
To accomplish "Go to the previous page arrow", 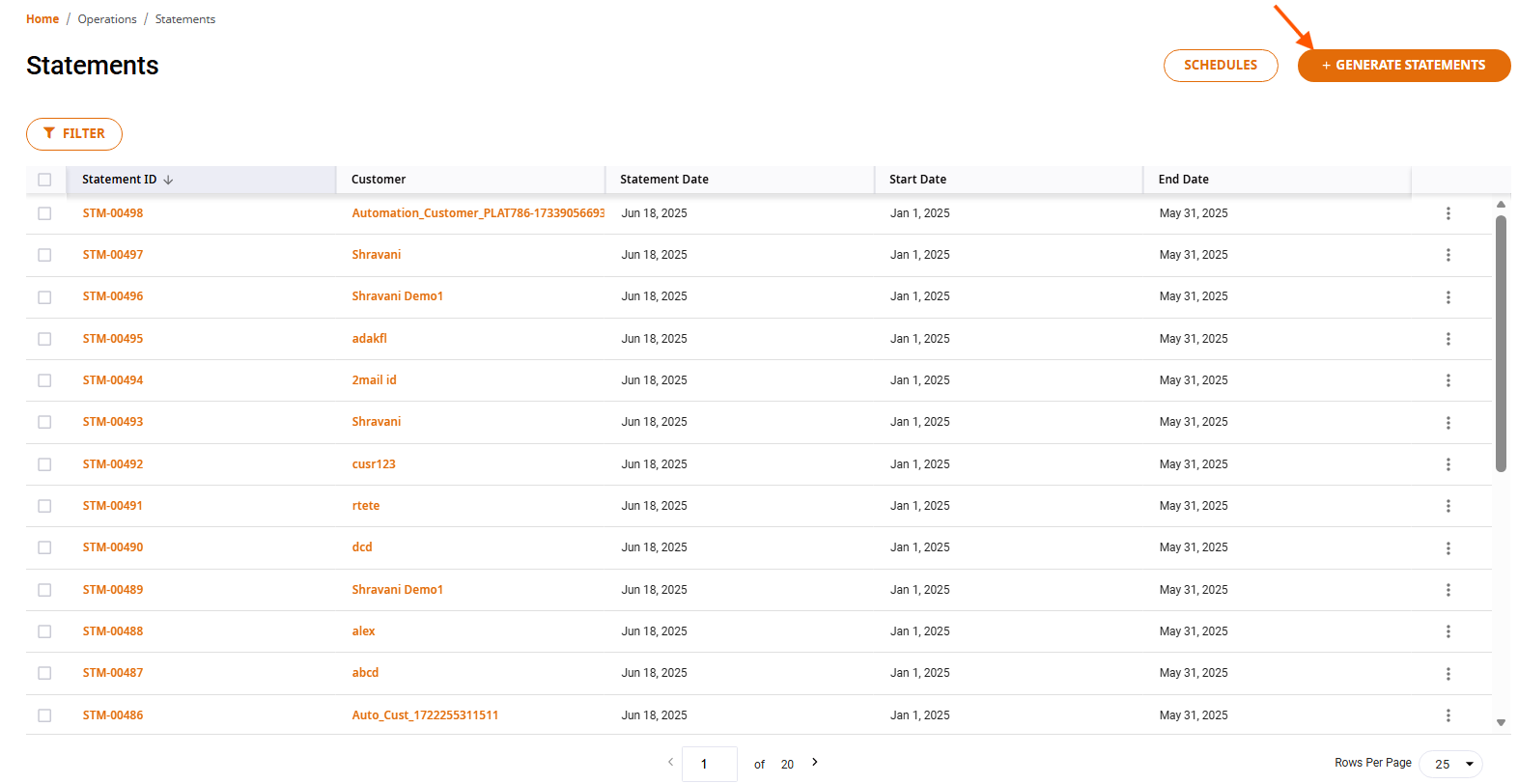I will click(x=670, y=762).
